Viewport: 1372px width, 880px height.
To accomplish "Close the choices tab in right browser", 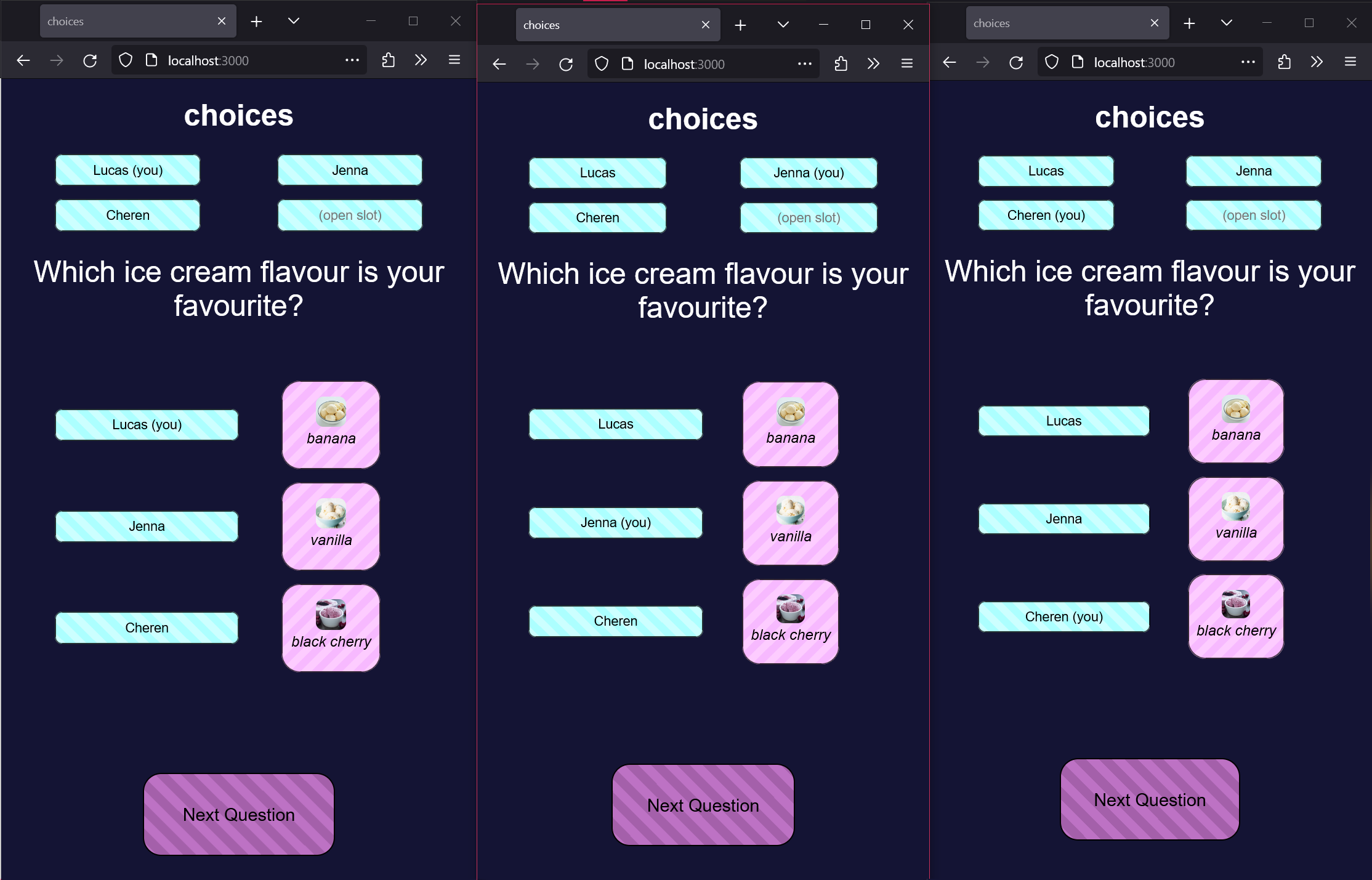I will click(x=1154, y=23).
